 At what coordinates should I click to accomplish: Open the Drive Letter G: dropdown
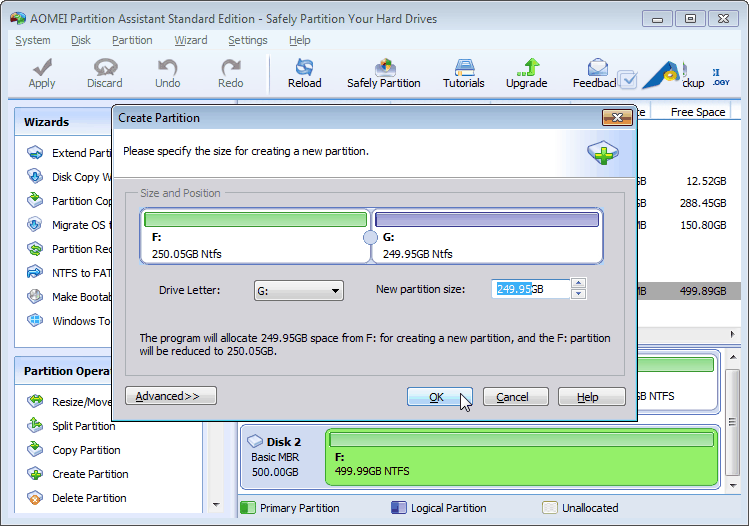(x=299, y=290)
